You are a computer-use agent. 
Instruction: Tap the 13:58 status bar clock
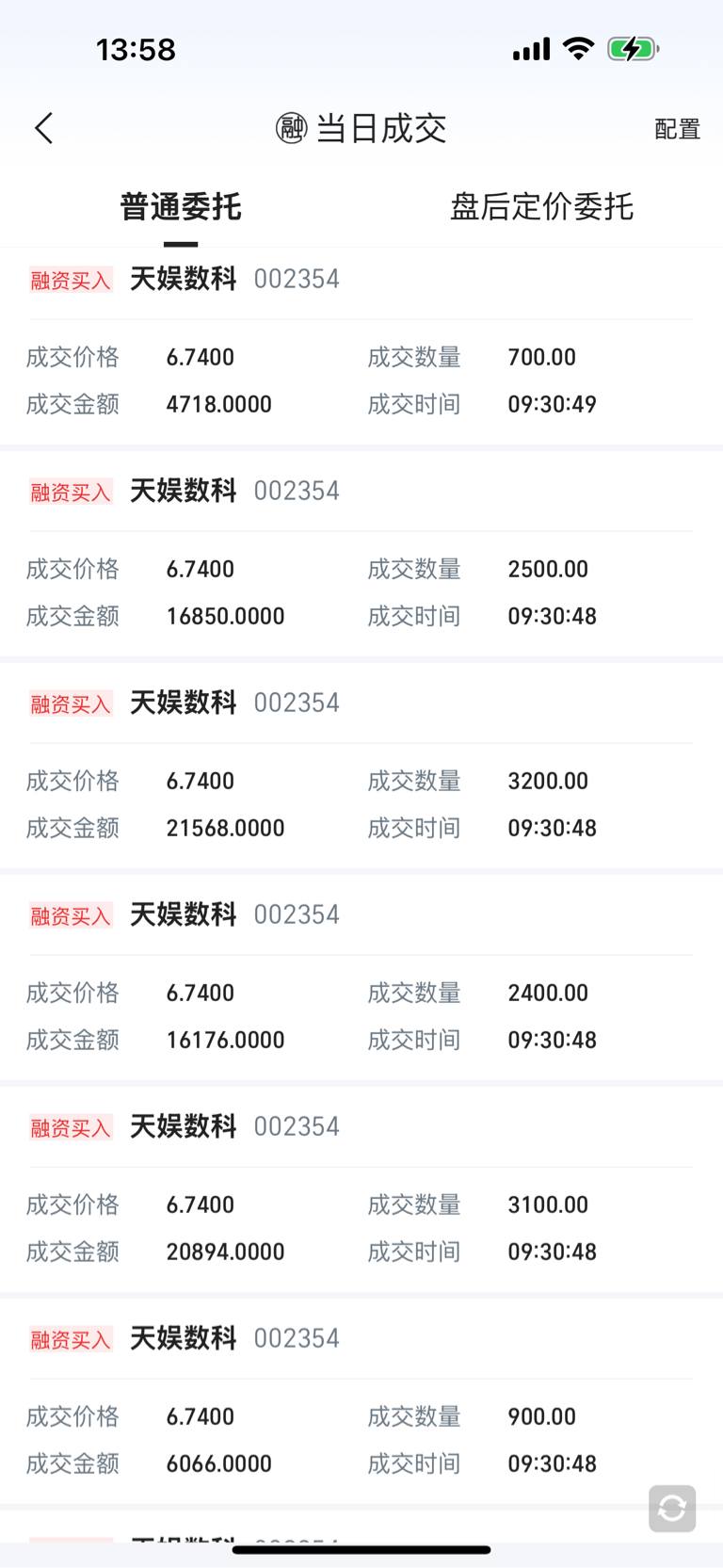coord(136,49)
